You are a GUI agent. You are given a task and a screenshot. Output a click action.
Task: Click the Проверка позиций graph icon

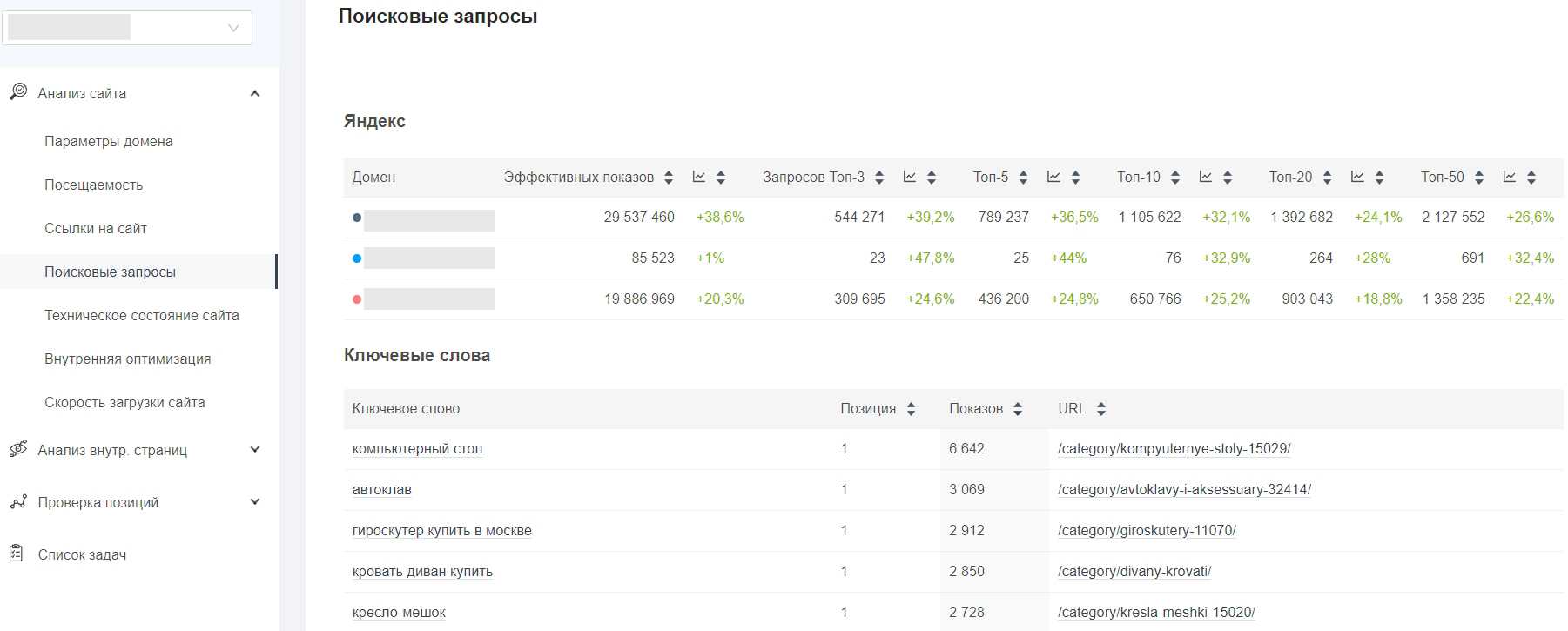[x=18, y=502]
